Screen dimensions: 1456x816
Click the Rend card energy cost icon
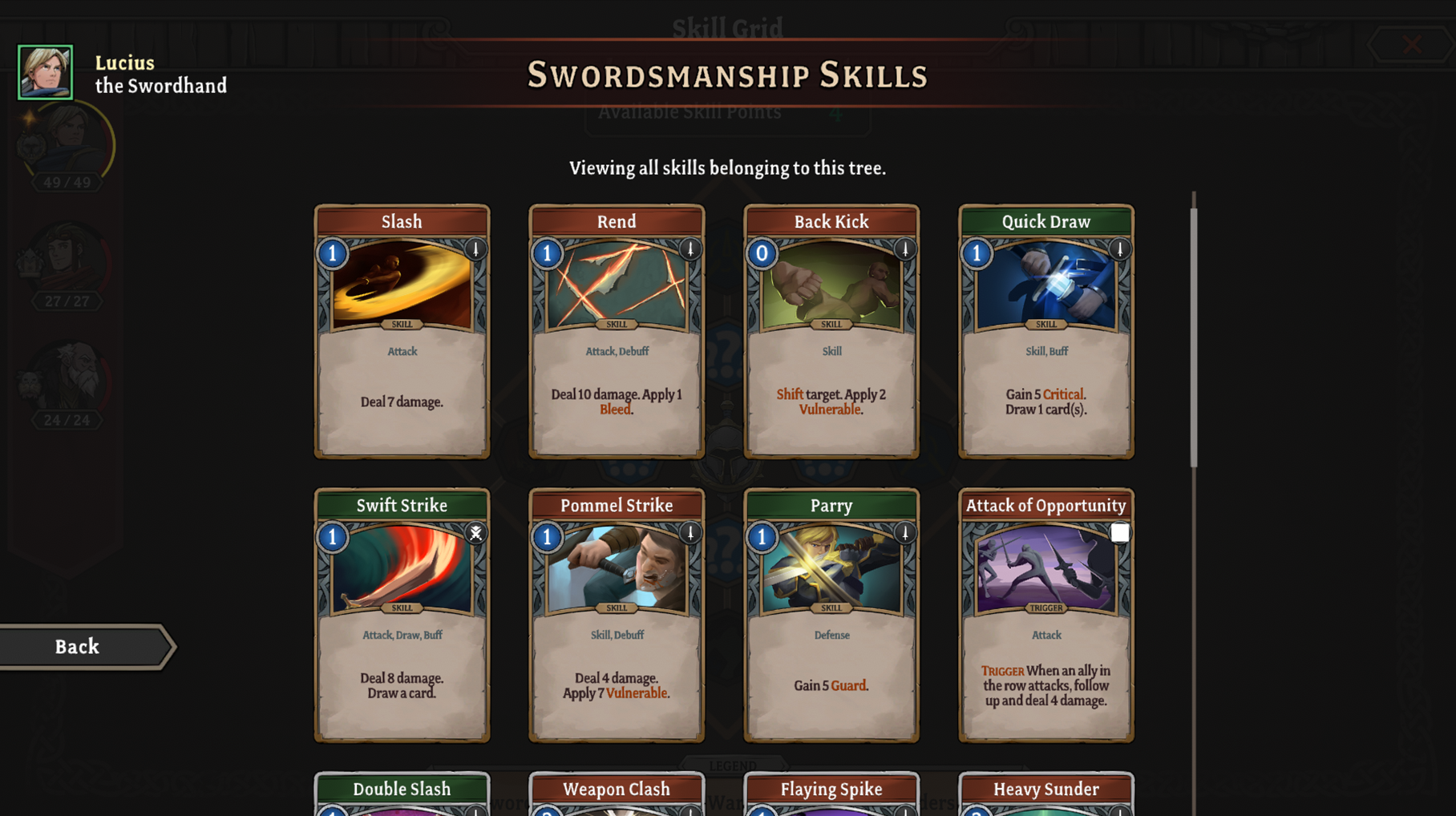coord(548,253)
